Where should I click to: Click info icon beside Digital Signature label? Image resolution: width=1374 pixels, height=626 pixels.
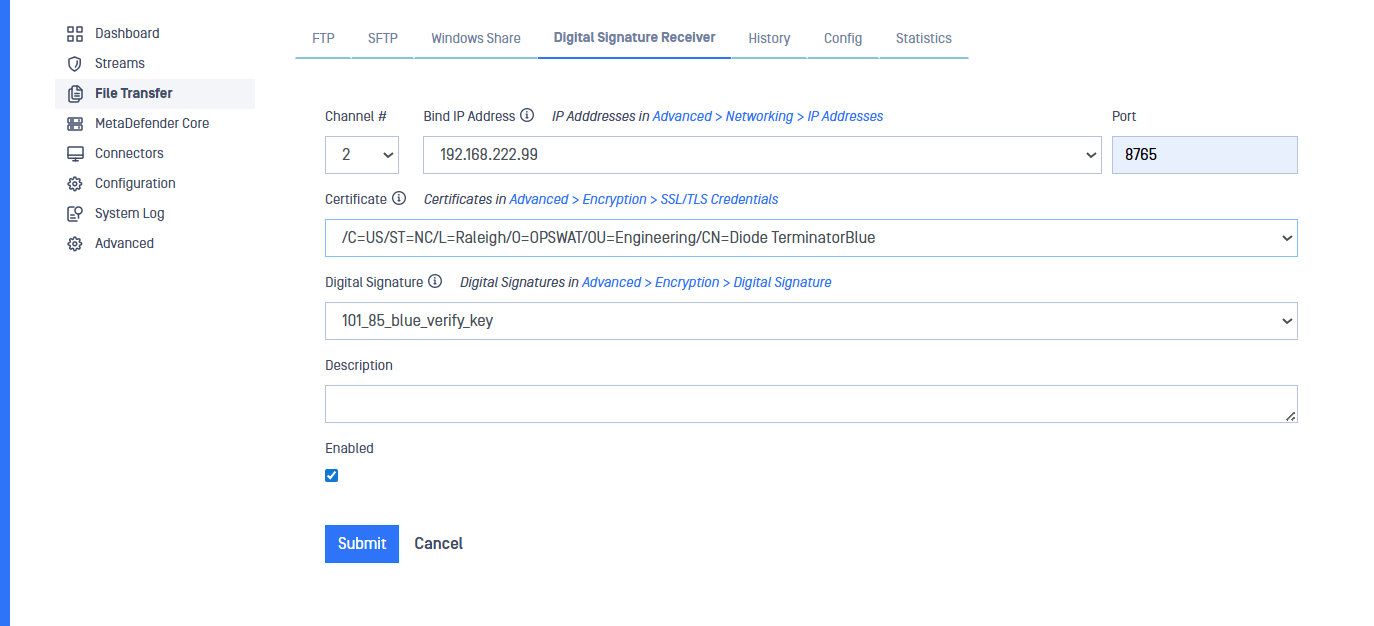pyautogui.click(x=435, y=282)
